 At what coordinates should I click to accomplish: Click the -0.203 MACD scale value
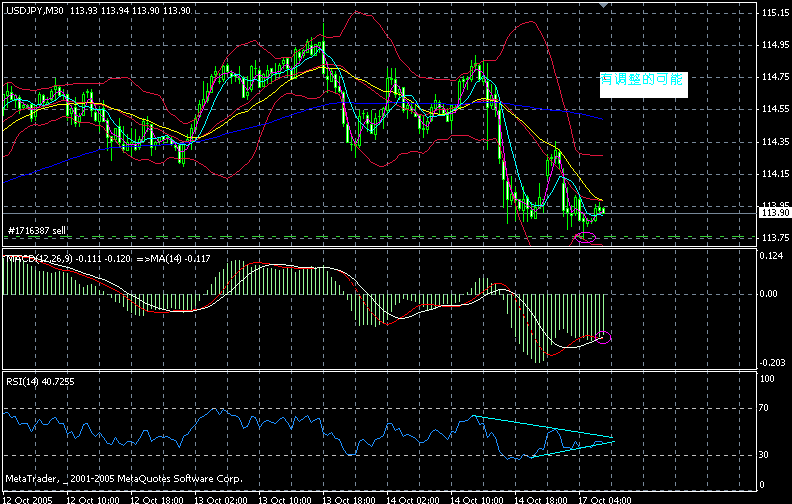pos(773,363)
